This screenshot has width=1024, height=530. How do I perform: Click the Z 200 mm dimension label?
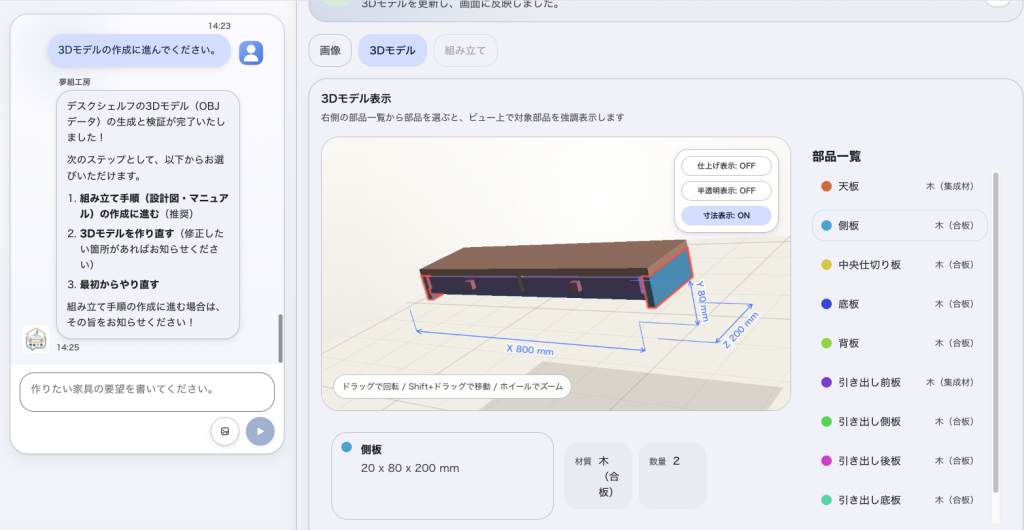740,330
